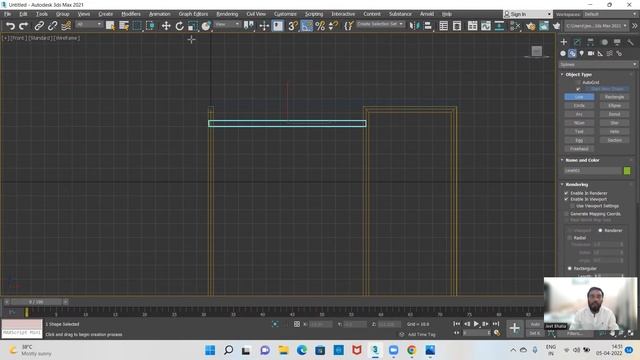Screen dimensions: 640x360
Task: Open the Render Setup teapot icon
Action: pos(530,26)
